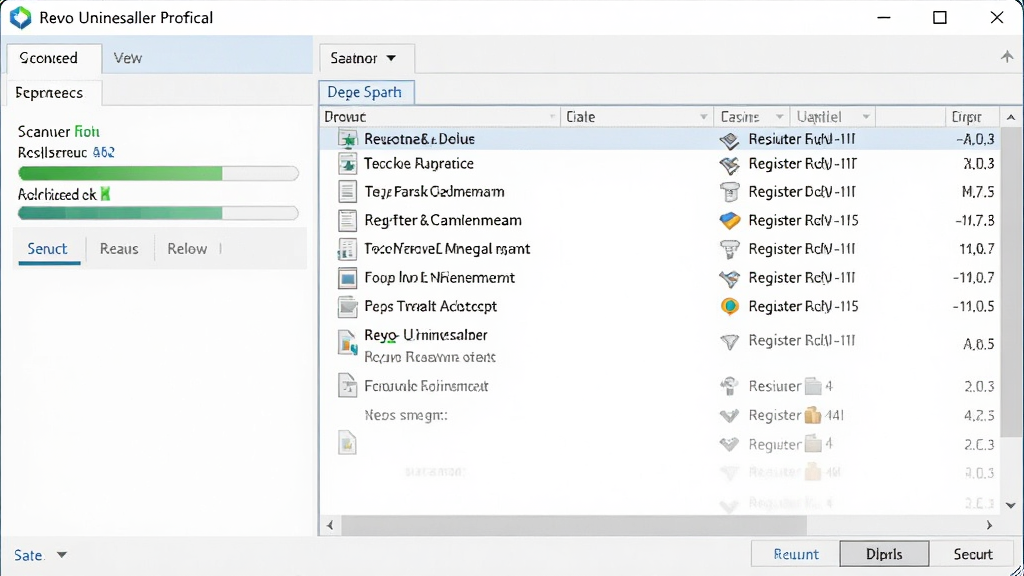Click the document icon next to "Regfter & Camlenmeam"

[347, 221]
